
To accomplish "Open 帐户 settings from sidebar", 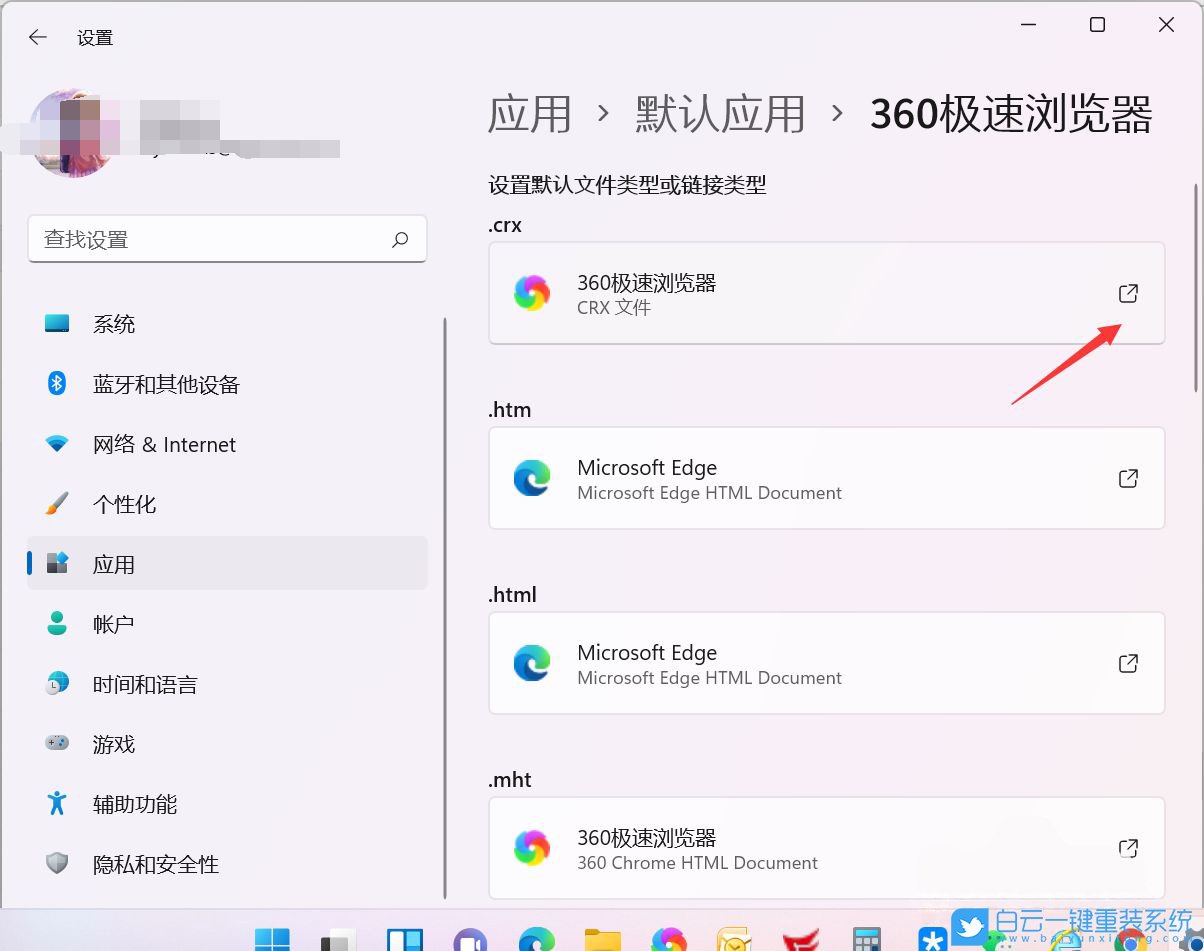I will (113, 624).
